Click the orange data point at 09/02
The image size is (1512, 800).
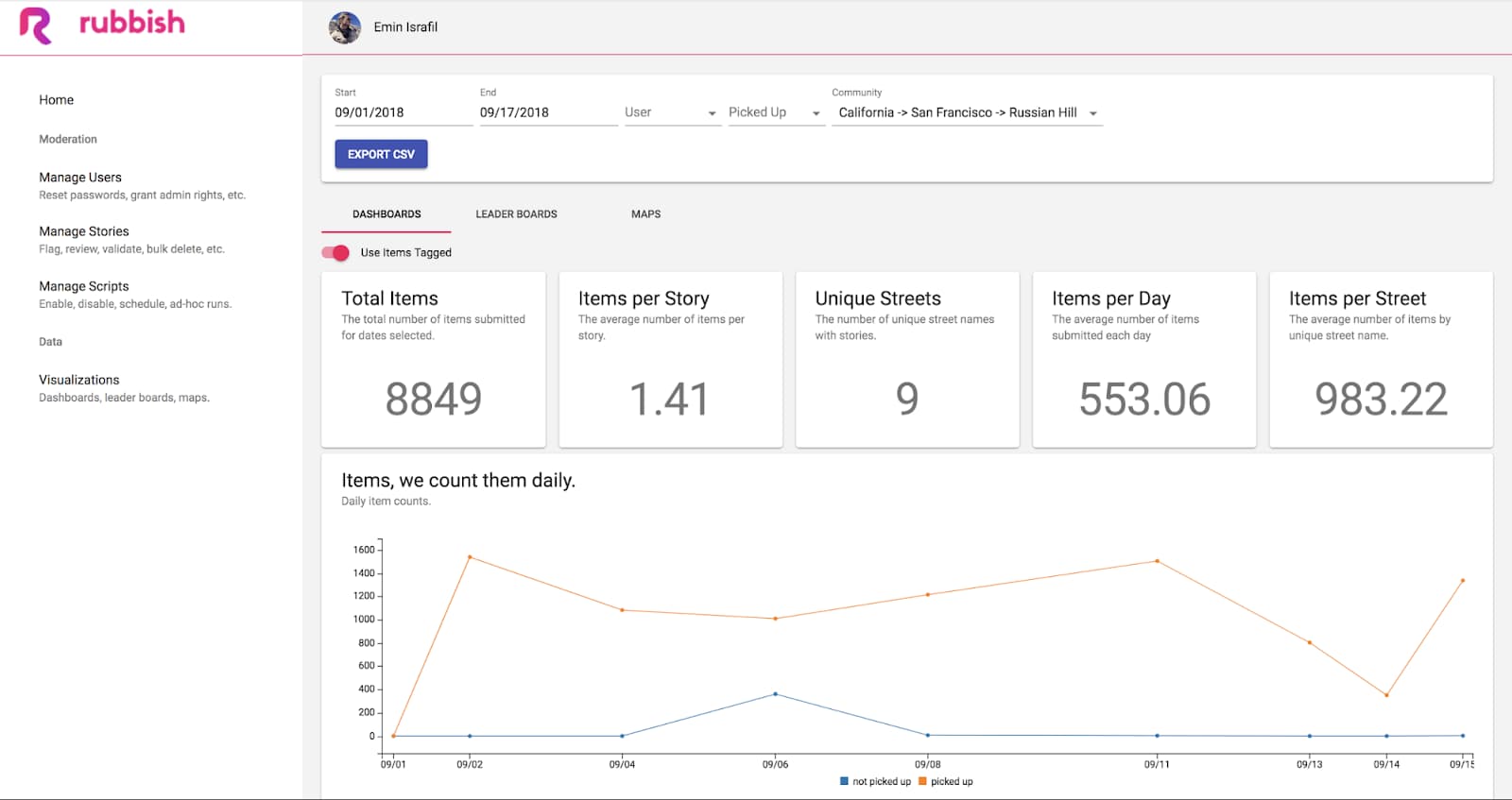click(470, 557)
